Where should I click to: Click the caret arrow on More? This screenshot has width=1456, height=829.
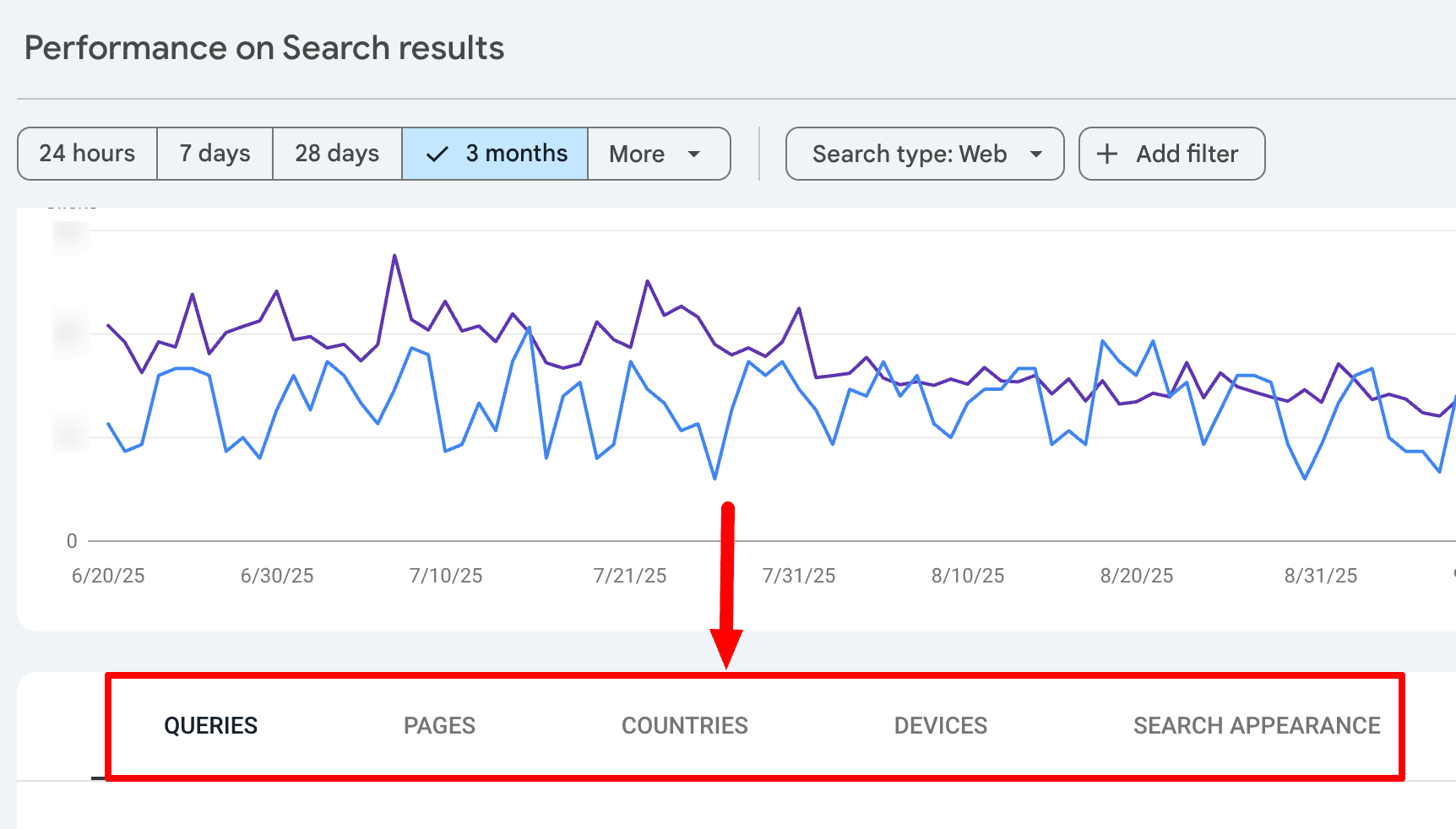tap(694, 154)
